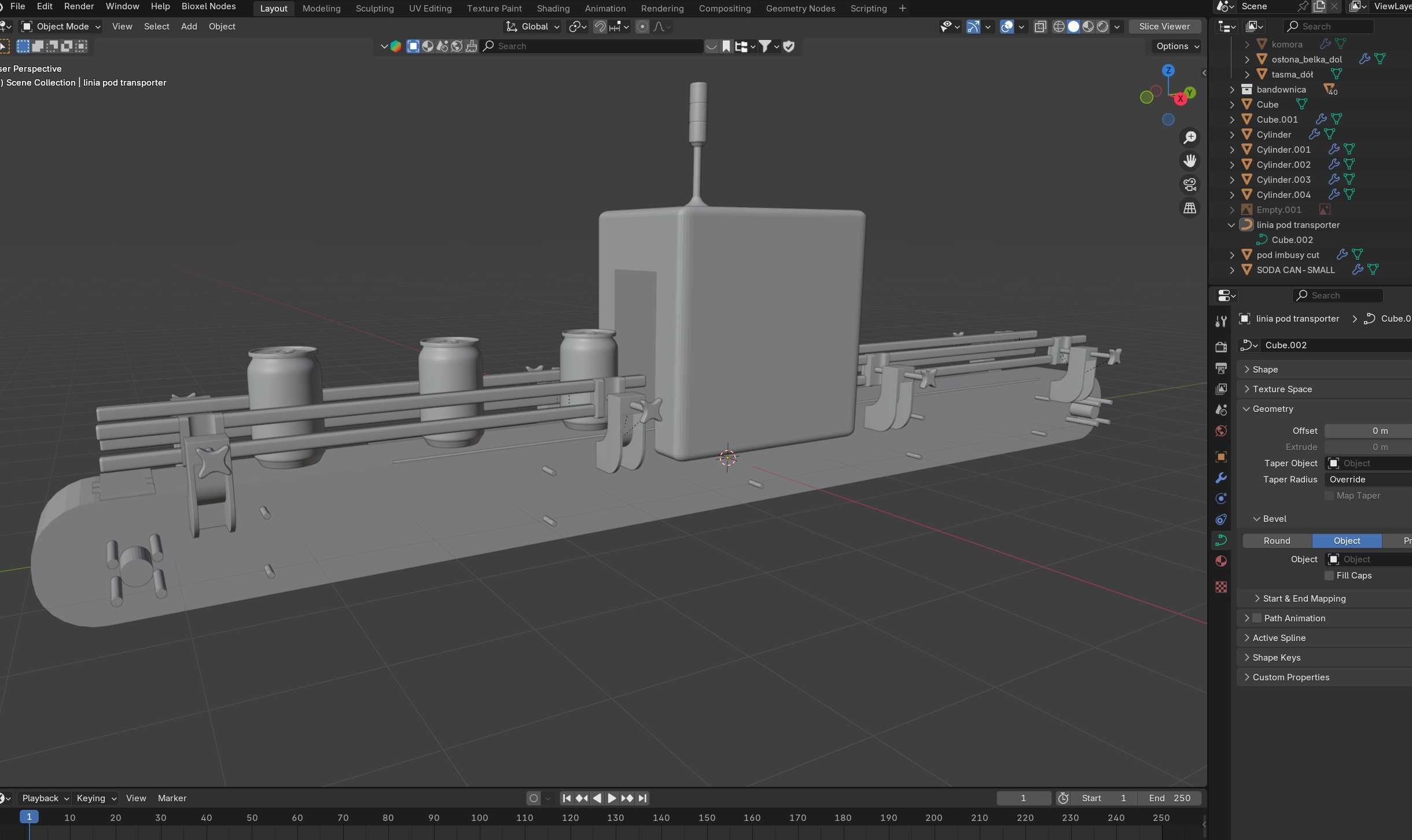This screenshot has width=1412, height=840.
Task: Switch to the Sculpting workspace tab
Action: pos(374,9)
